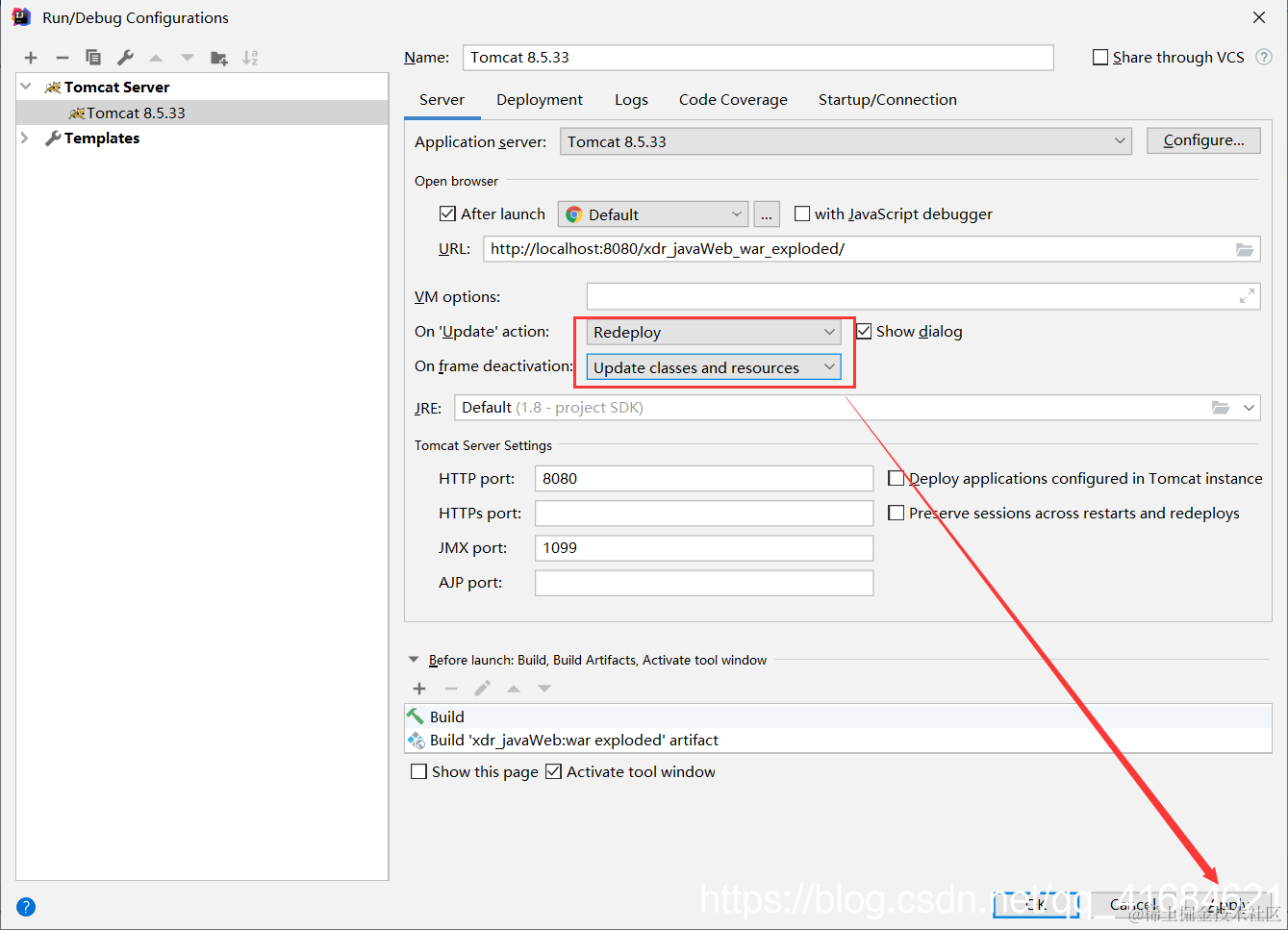
Task: Click the Configure... button
Action: click(1203, 140)
